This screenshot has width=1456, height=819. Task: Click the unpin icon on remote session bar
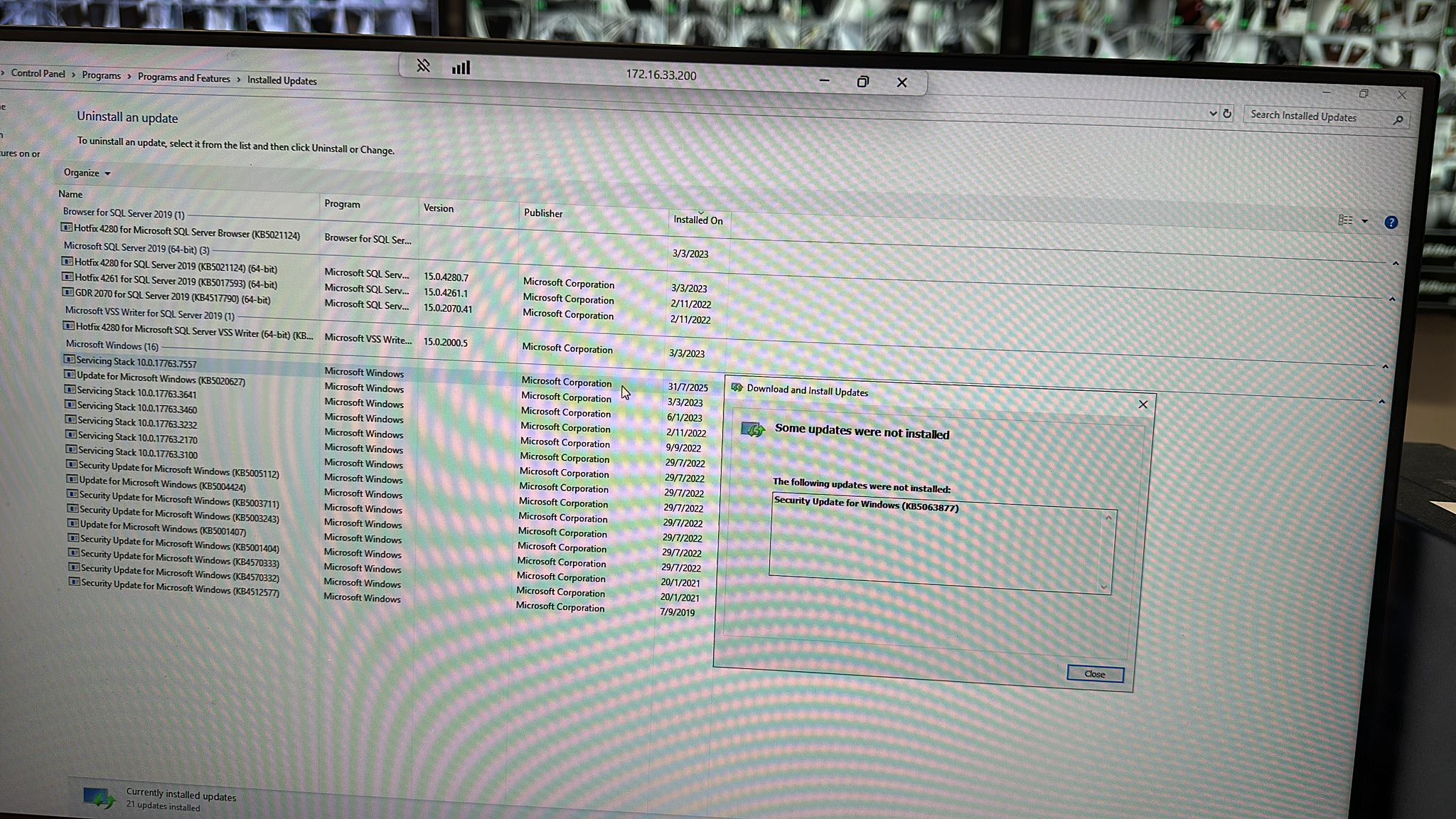pos(423,66)
